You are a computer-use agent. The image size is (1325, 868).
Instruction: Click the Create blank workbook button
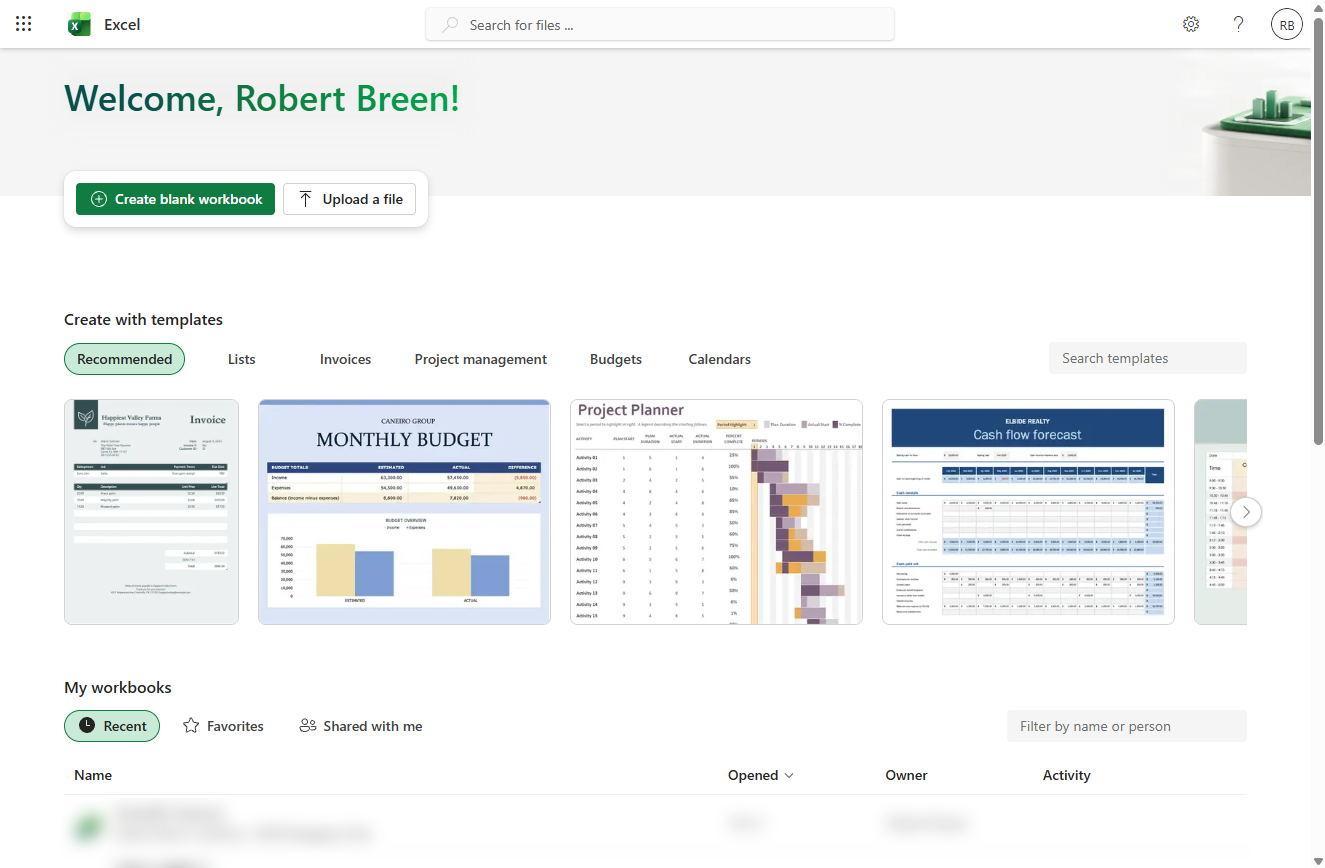[175, 199]
